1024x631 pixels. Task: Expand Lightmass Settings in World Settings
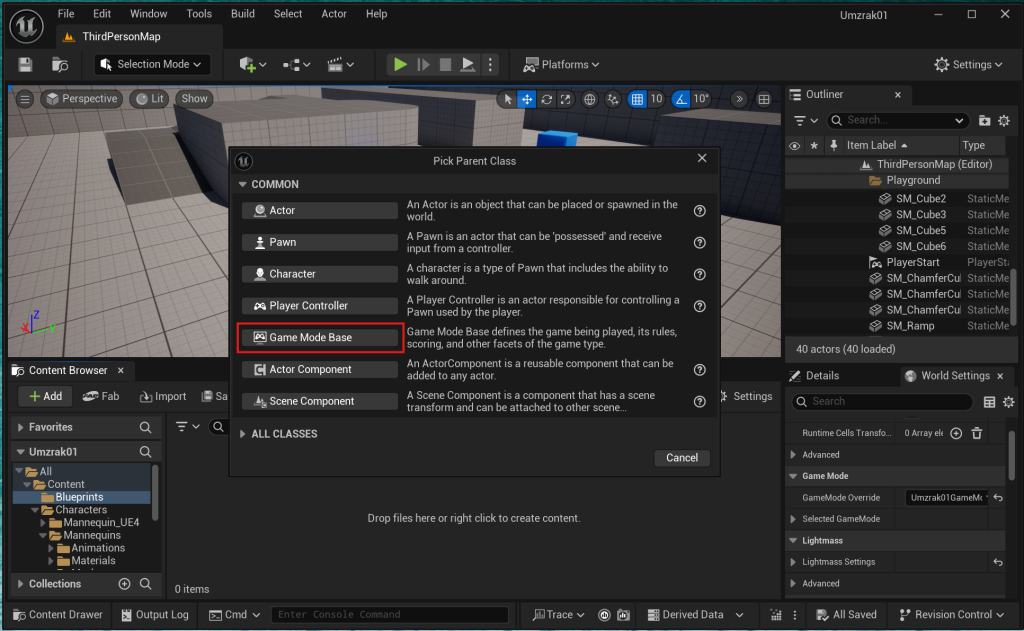pyautogui.click(x=793, y=562)
